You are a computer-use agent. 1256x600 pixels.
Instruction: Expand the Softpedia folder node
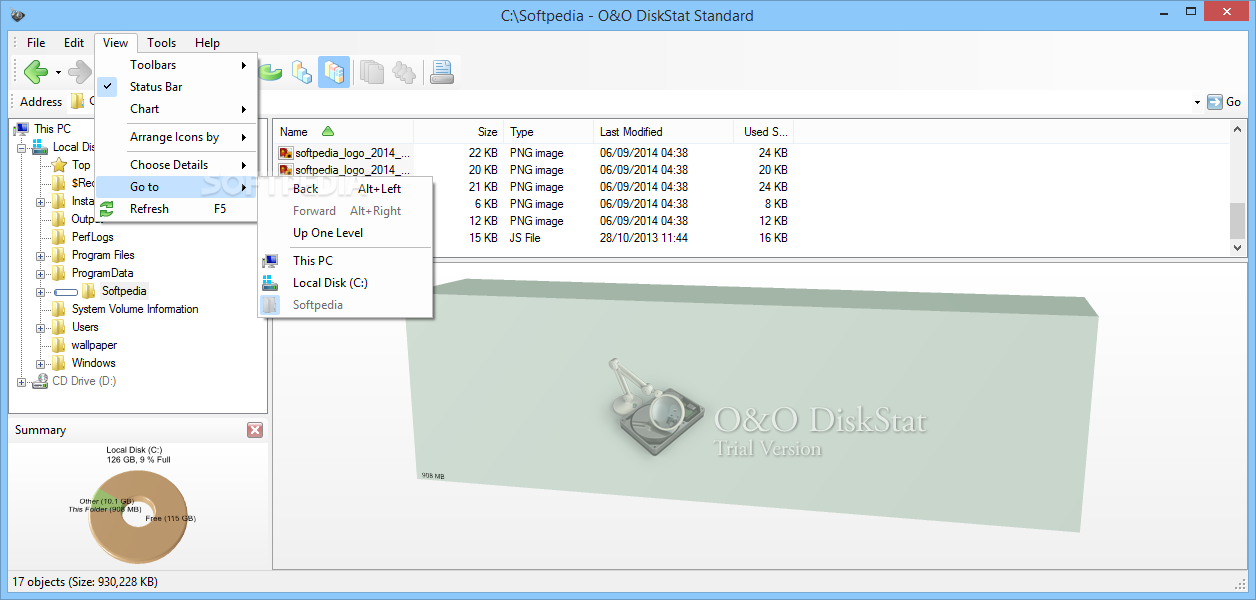click(41, 291)
